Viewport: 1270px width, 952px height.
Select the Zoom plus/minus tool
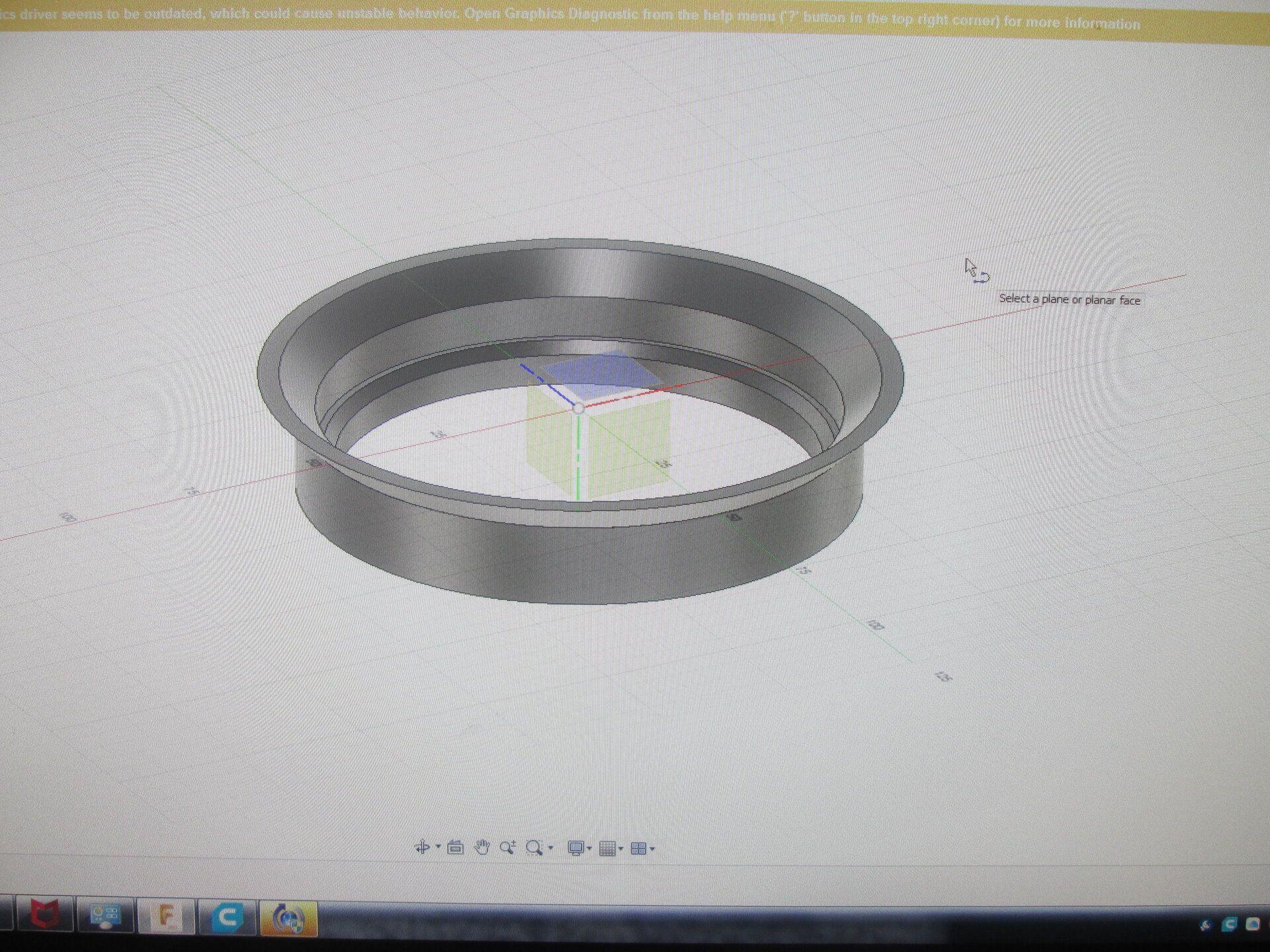click(x=508, y=847)
